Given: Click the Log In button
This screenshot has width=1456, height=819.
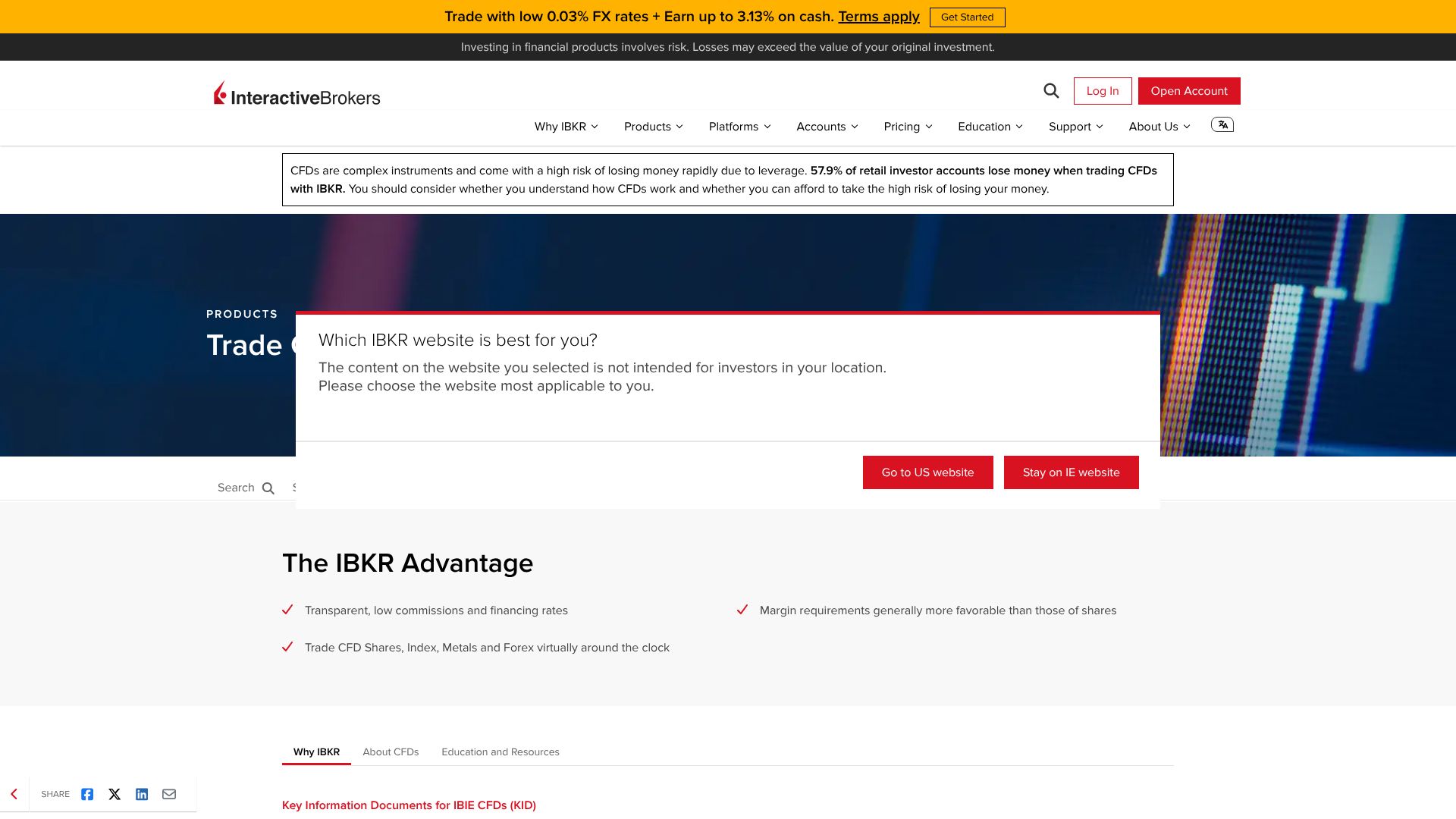Looking at the screenshot, I should point(1103,91).
